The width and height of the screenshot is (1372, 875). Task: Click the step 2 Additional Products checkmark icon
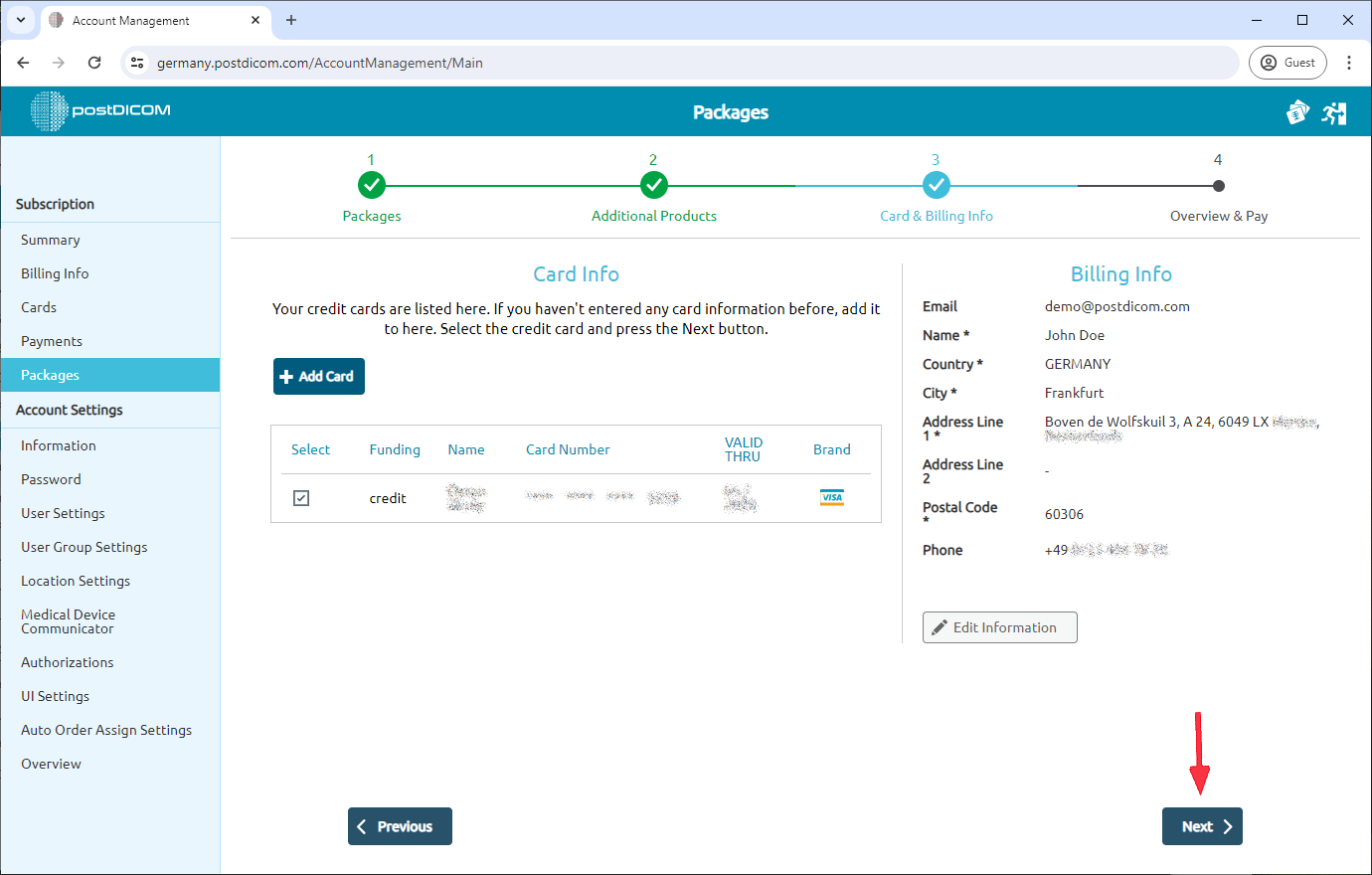click(653, 184)
